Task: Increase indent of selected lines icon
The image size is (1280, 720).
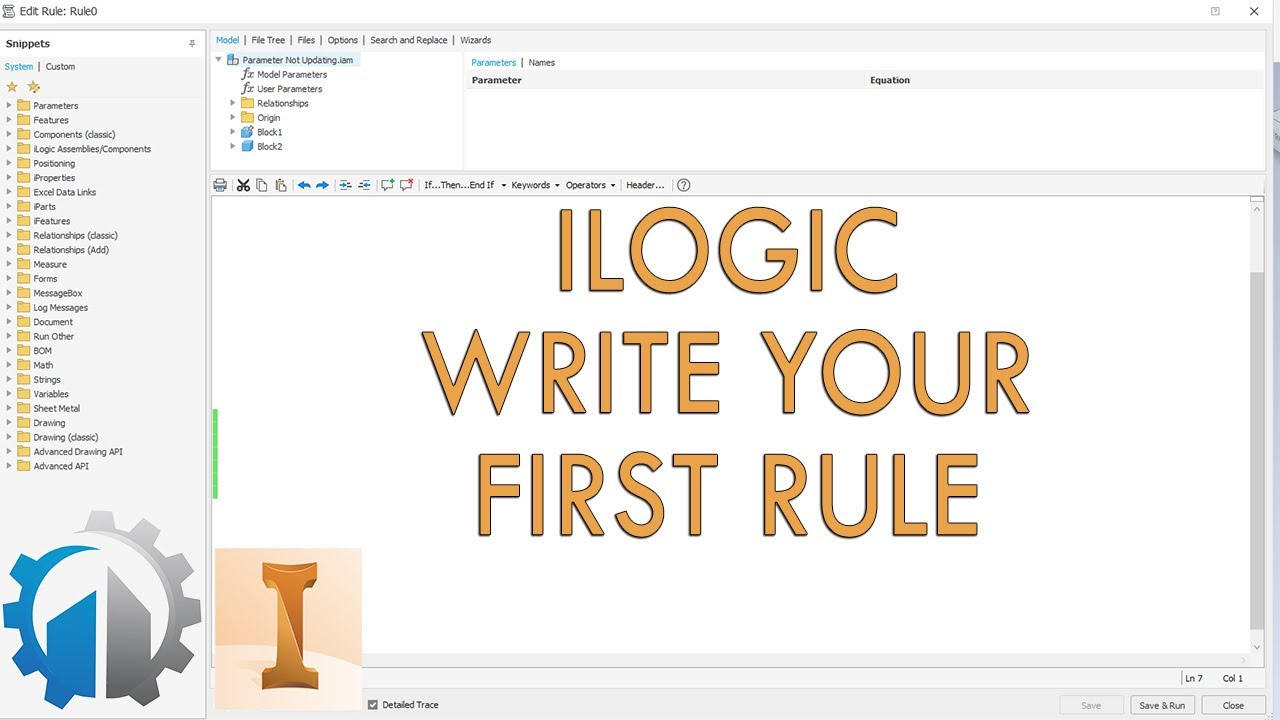Action: (x=345, y=185)
